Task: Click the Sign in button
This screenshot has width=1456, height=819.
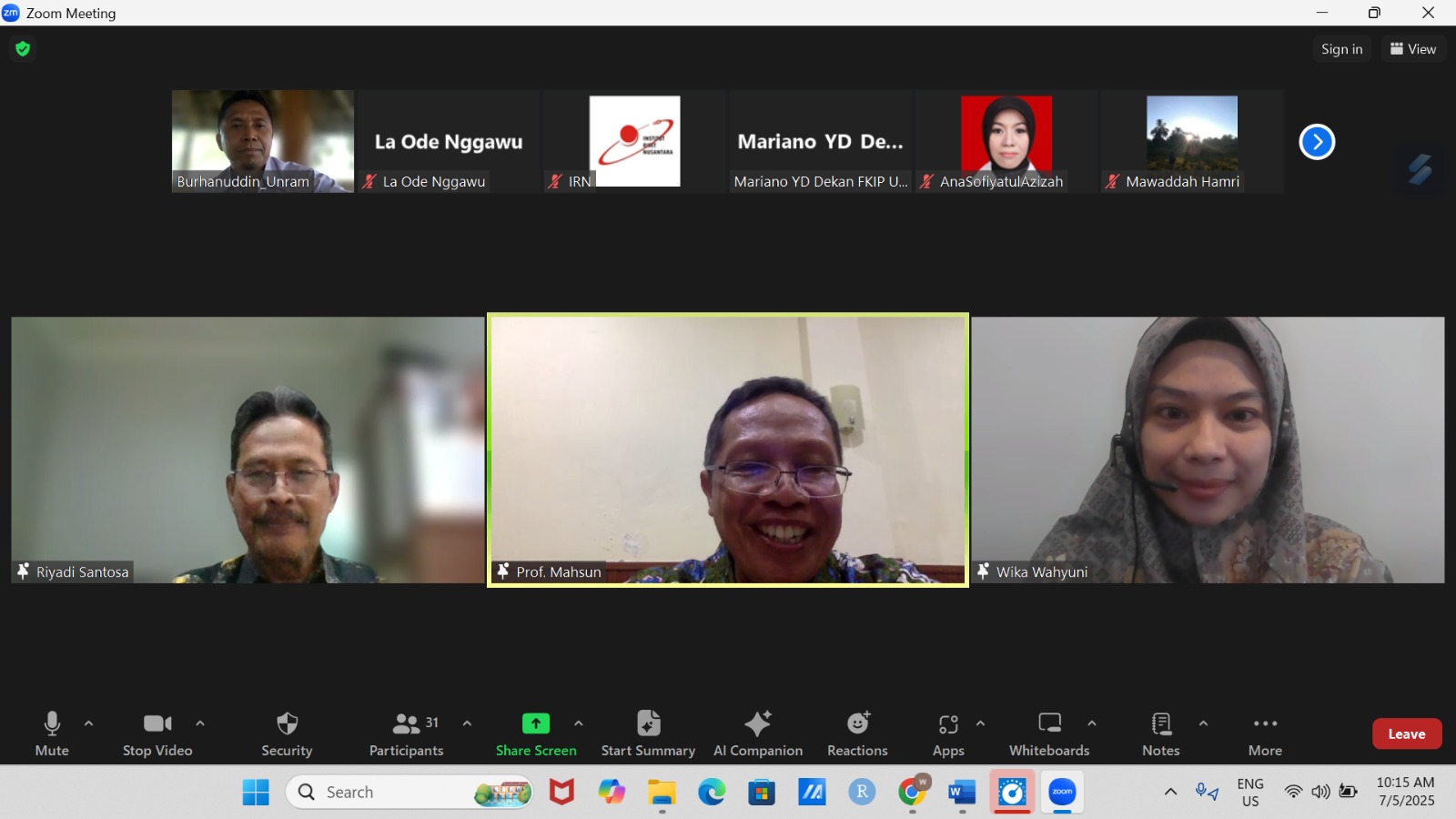Action: pyautogui.click(x=1341, y=49)
